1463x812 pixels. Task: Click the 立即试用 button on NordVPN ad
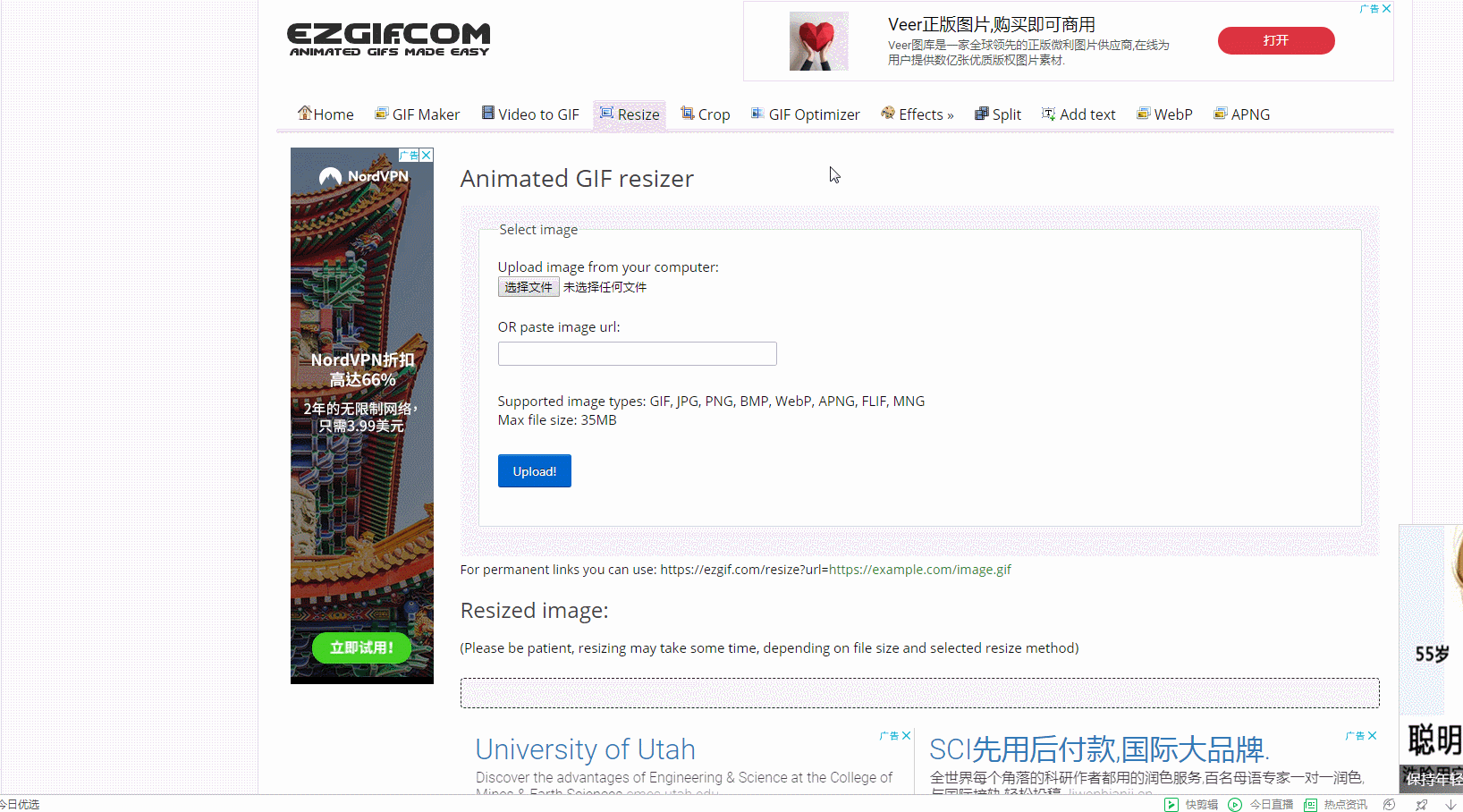[x=361, y=647]
